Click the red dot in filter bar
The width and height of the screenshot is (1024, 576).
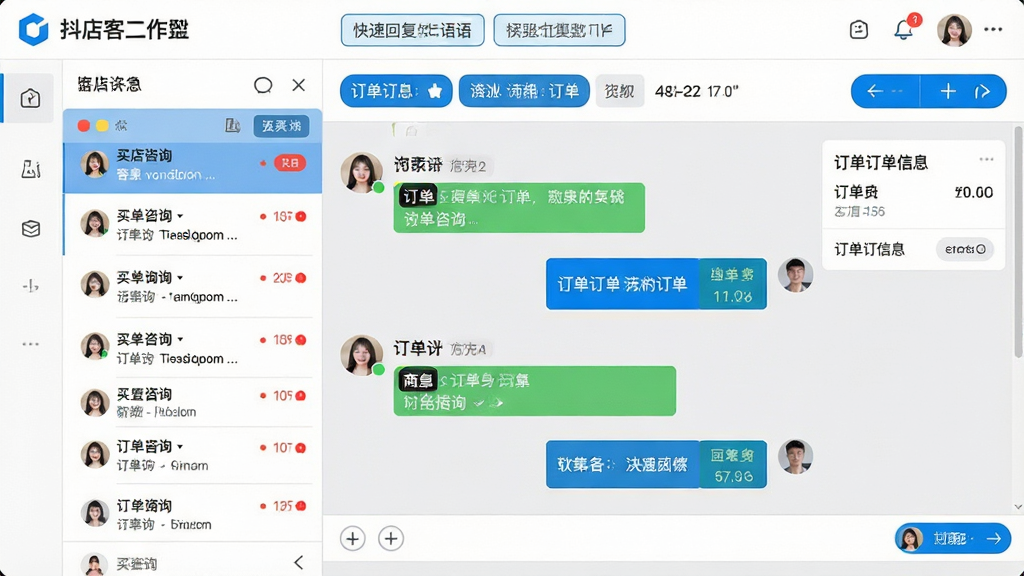coord(84,125)
